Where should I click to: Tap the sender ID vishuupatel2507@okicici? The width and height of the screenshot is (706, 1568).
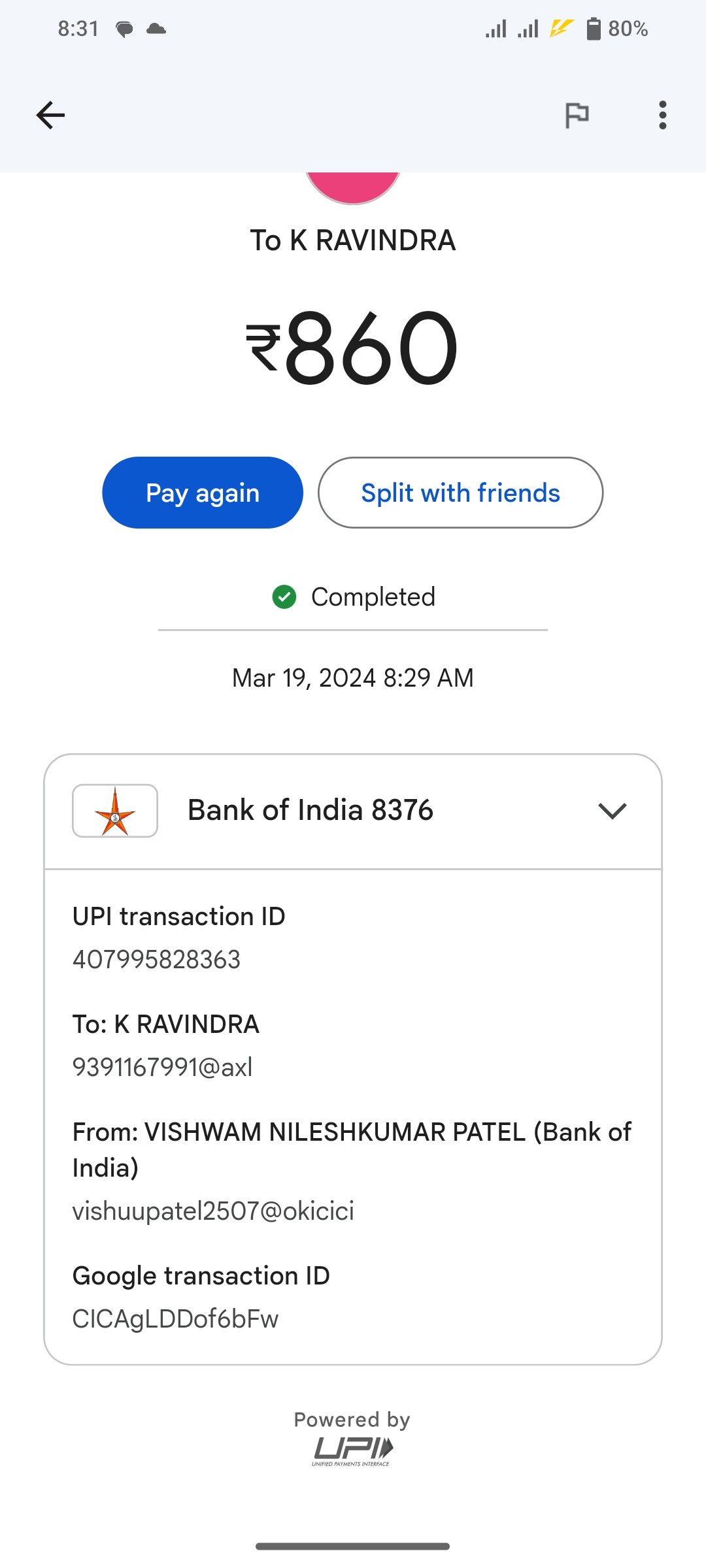click(x=213, y=1211)
